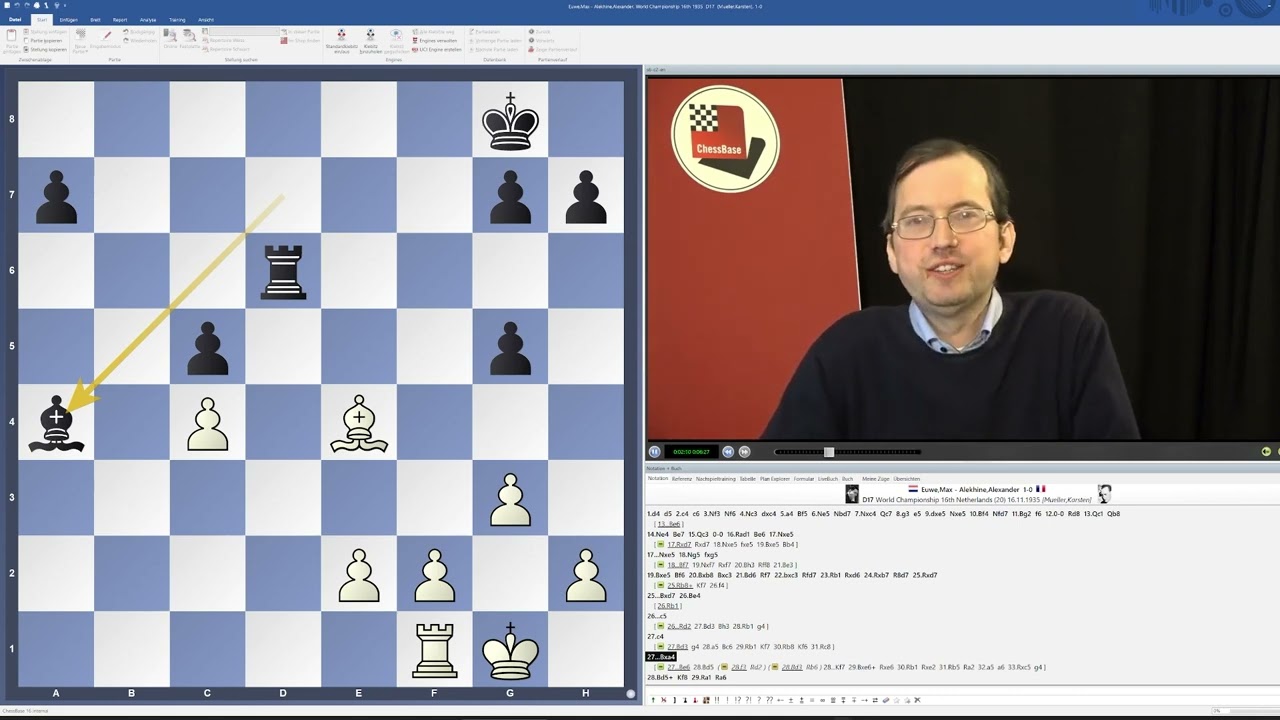This screenshot has width=1280, height=720.
Task: Click the green arrow icon right of video bar
Action: (x=1266, y=452)
